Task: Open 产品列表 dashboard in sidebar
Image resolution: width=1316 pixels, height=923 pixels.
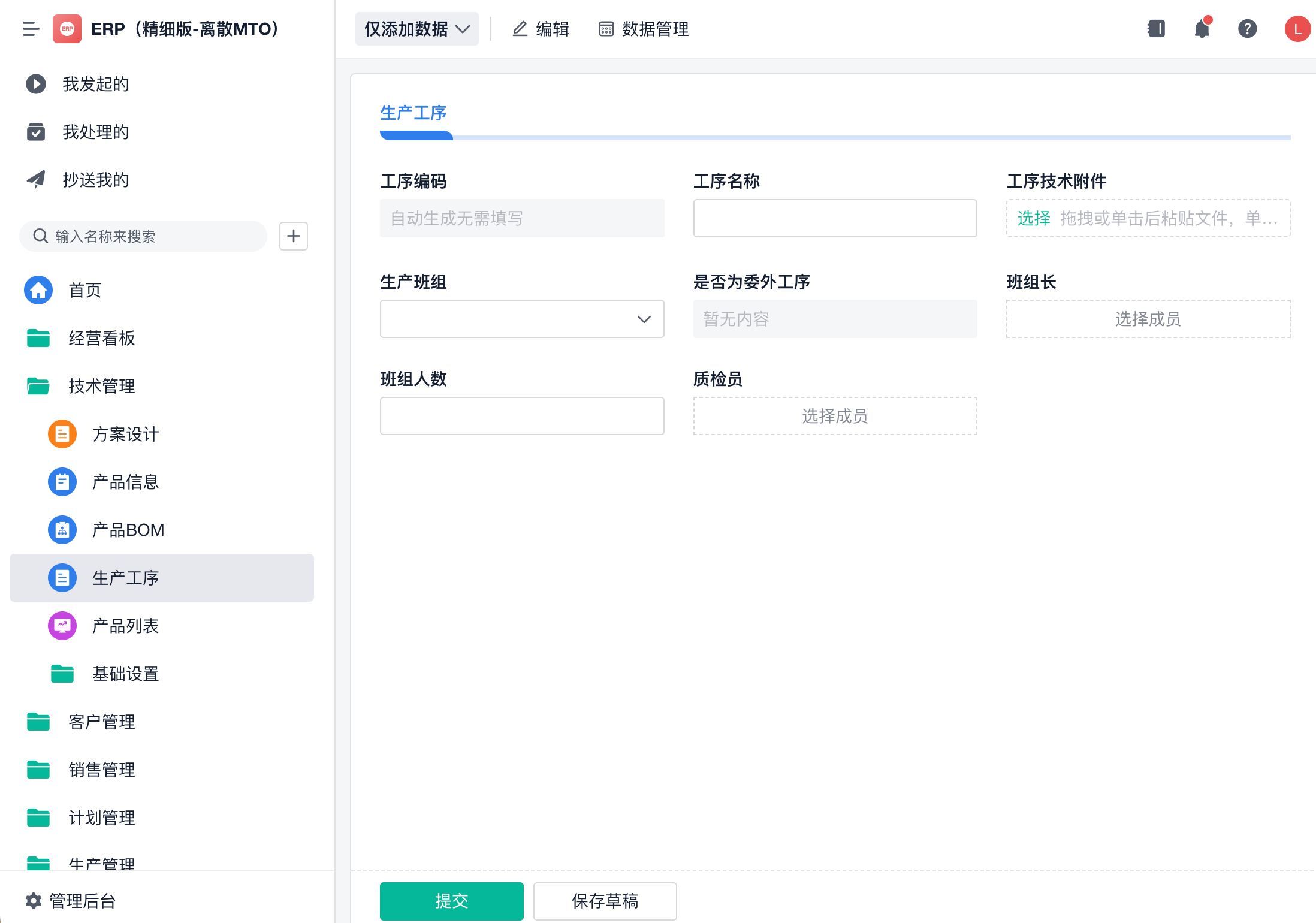Action: tap(125, 626)
